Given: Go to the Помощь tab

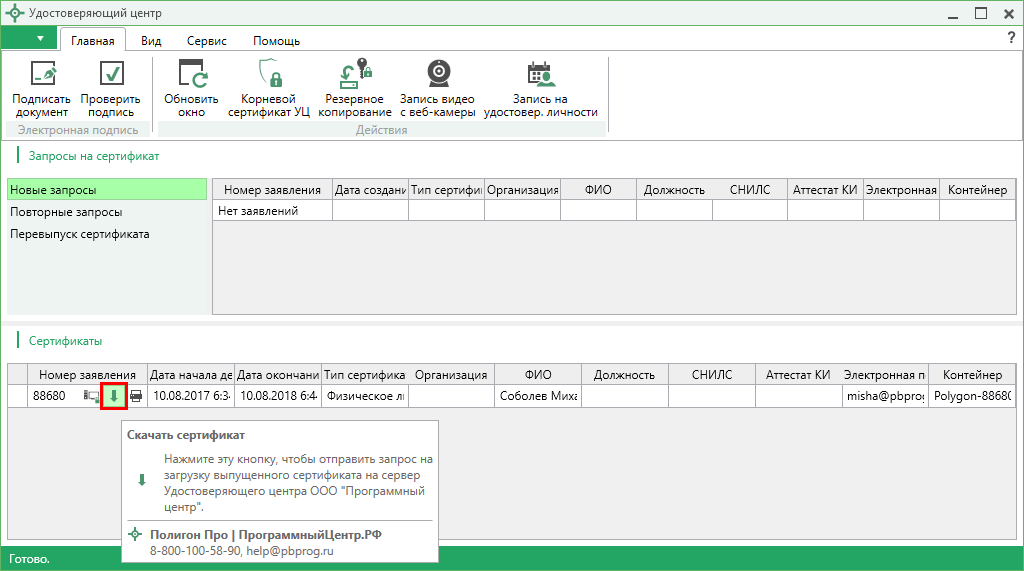Looking at the screenshot, I should [x=276, y=41].
